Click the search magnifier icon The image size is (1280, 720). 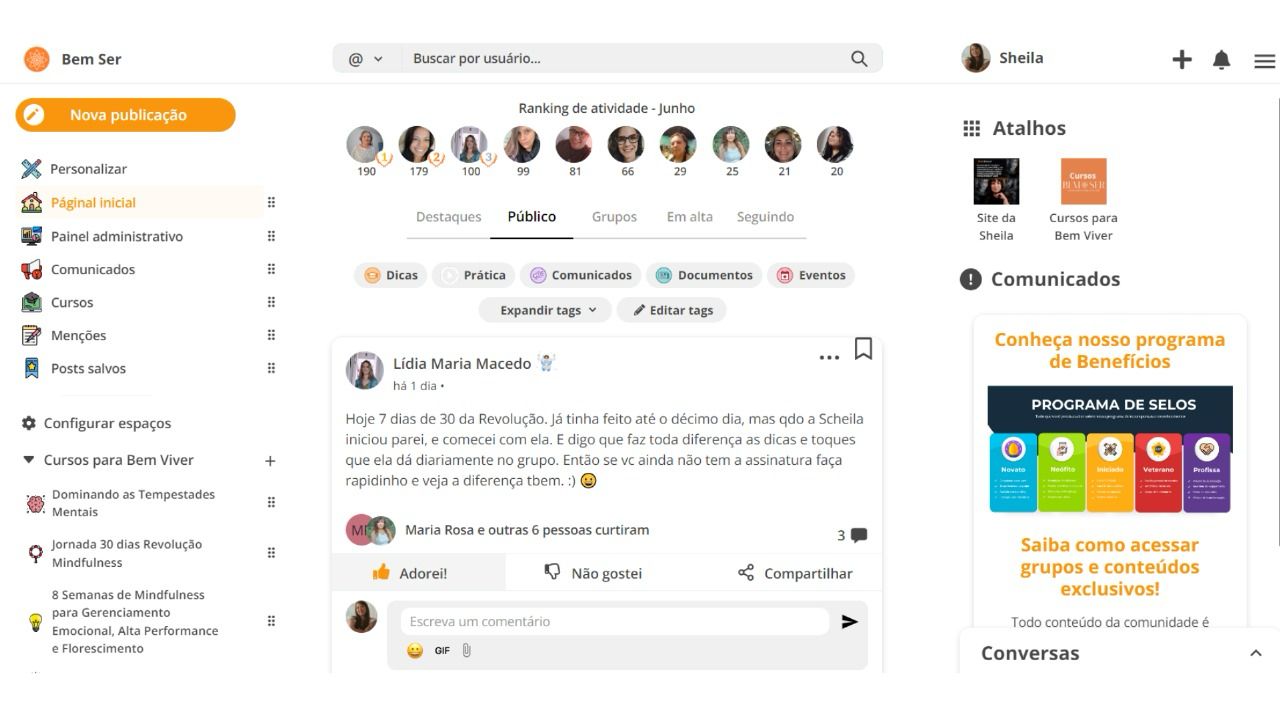pyautogui.click(x=859, y=59)
